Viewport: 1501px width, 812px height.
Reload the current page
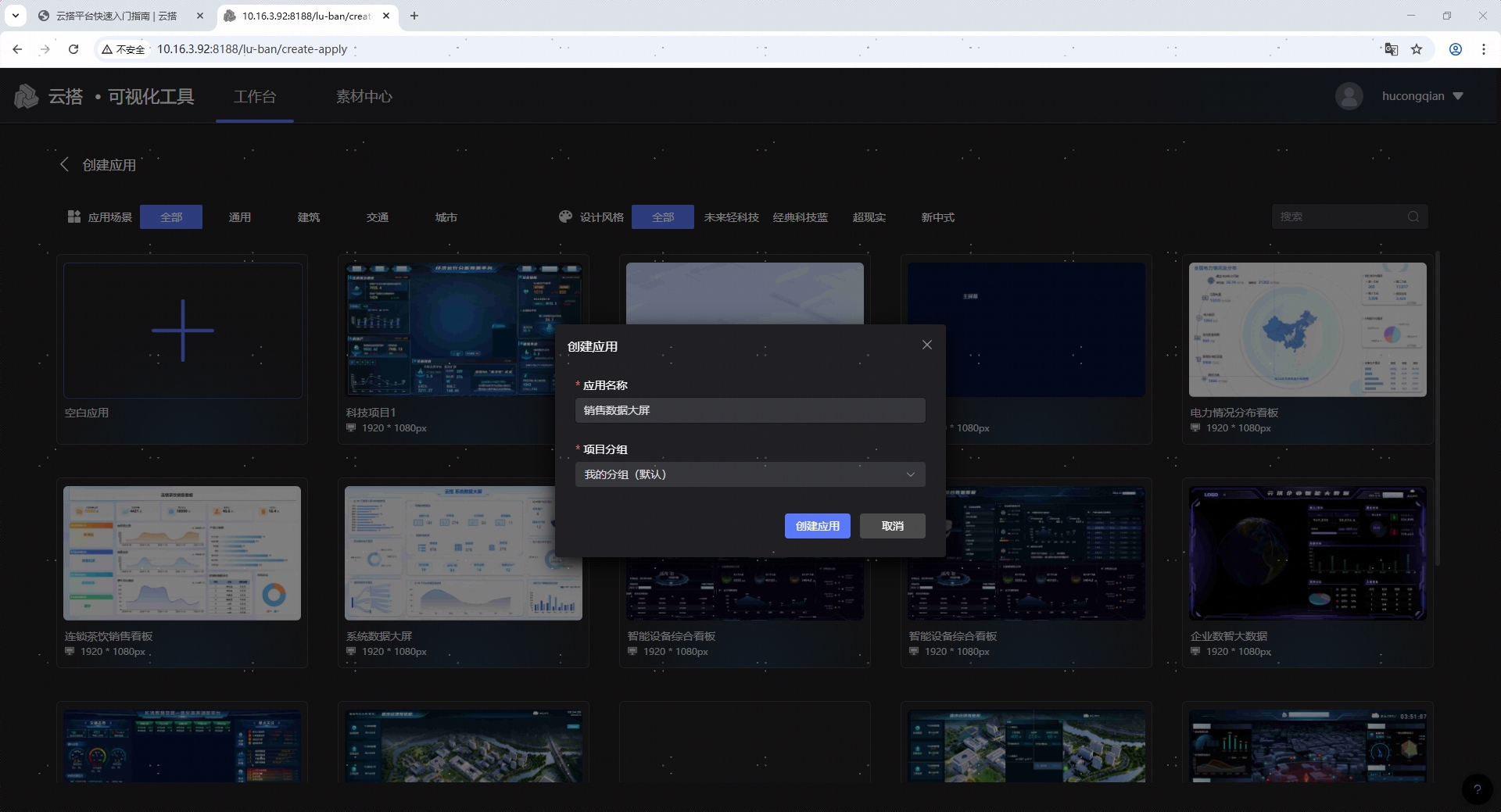73,49
